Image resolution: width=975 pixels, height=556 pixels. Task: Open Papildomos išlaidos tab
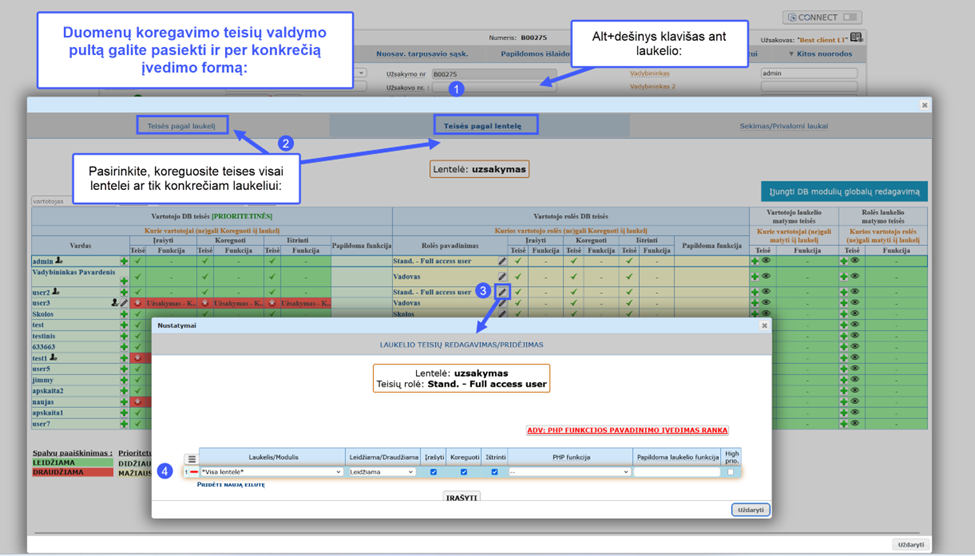(x=535, y=54)
